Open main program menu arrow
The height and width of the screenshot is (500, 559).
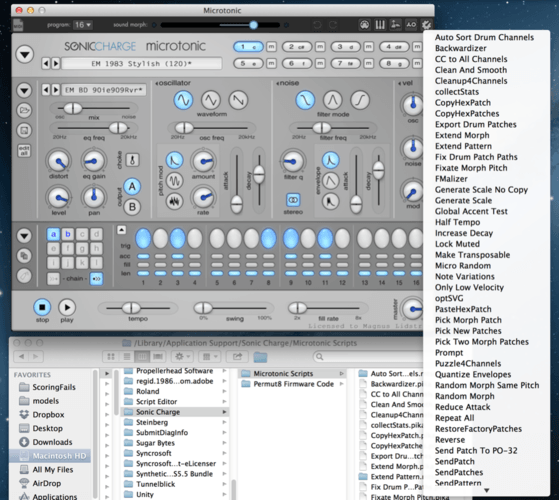point(25,55)
